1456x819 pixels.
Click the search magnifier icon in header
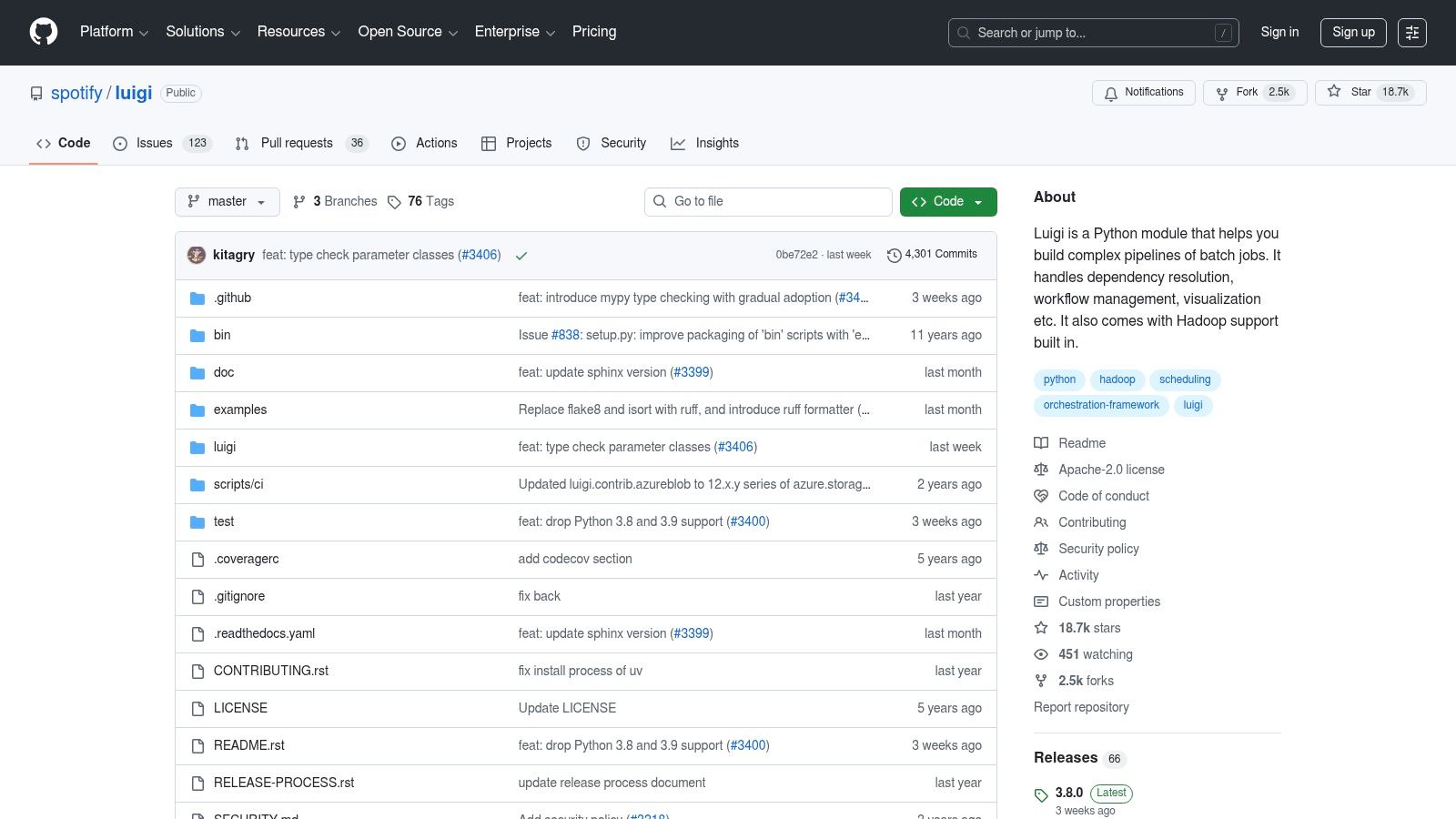(964, 33)
